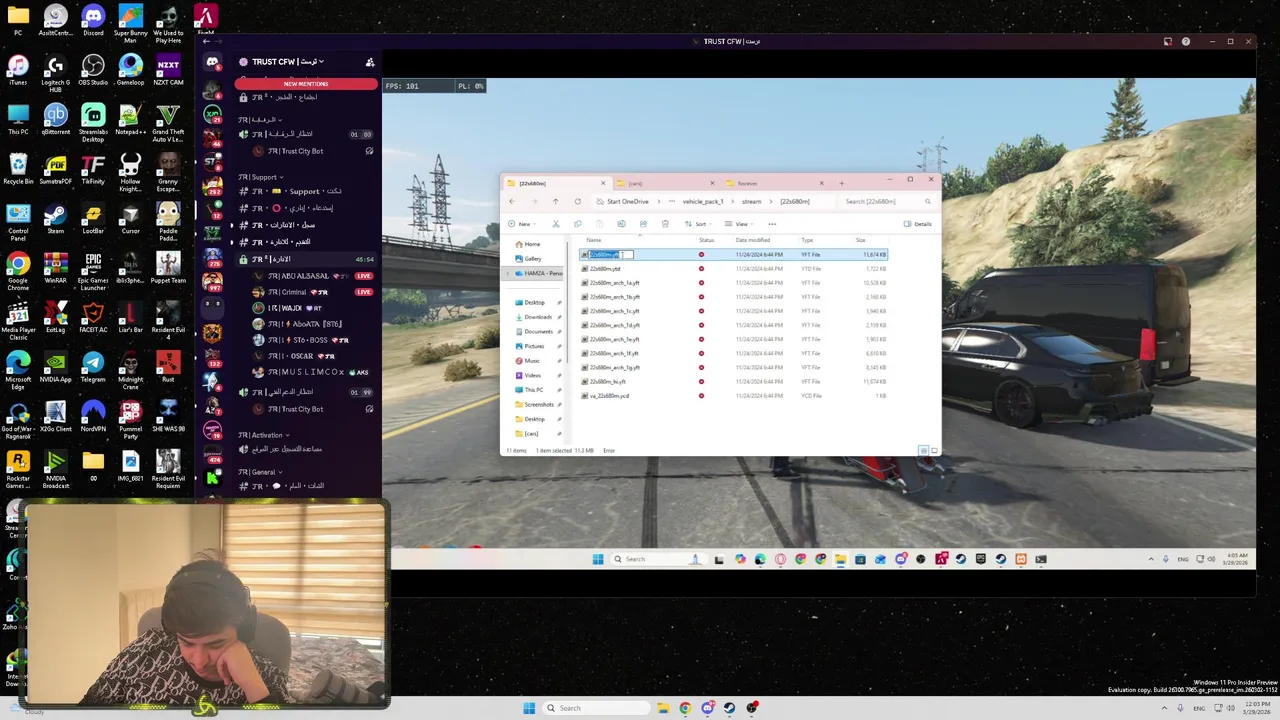Open the NVIDIA App desktop shortcut
Viewport: 1280px width, 720px height.
click(55, 367)
